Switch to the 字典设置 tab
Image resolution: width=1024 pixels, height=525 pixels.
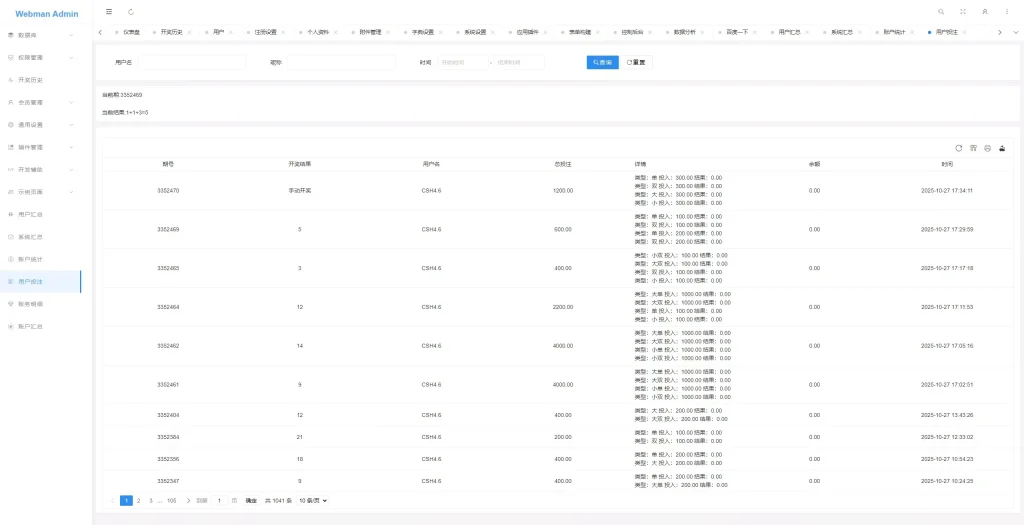pyautogui.click(x=423, y=32)
